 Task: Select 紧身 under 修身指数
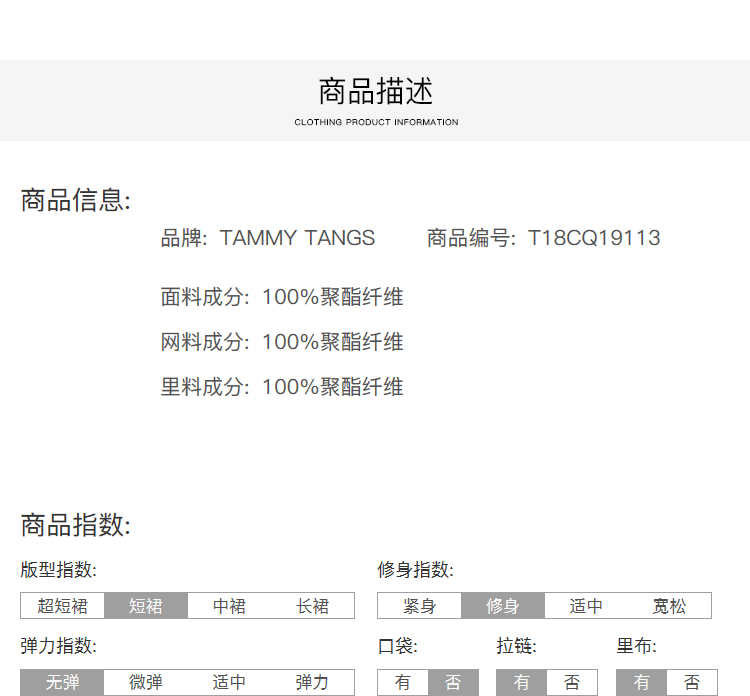[x=419, y=606]
